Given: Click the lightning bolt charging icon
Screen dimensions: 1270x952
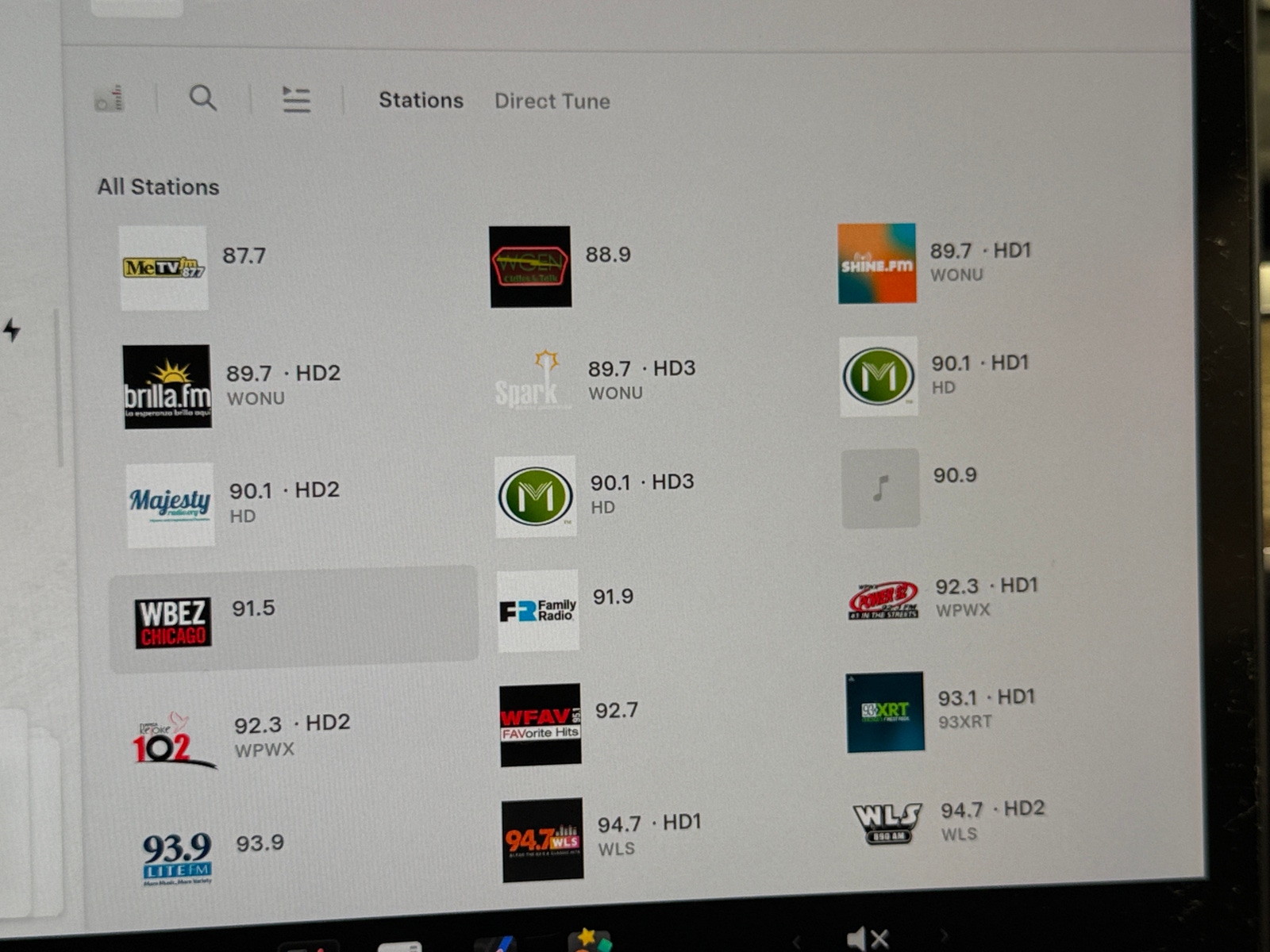Looking at the screenshot, I should coord(12,329).
